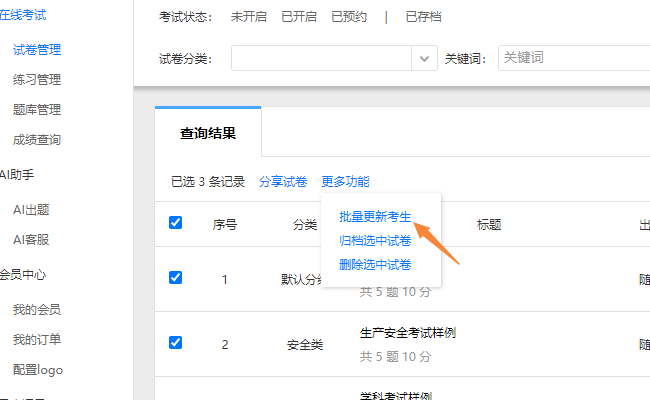Click the 安全类 category cell

(305, 345)
